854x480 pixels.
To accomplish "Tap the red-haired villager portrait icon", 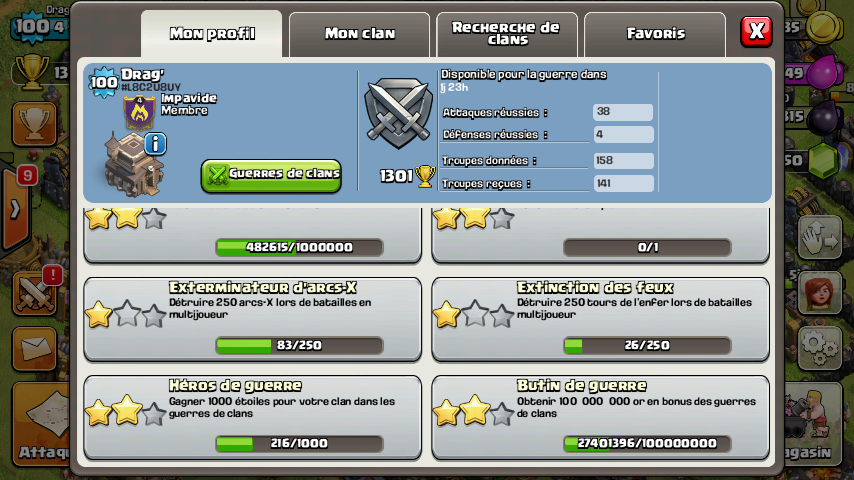I will click(x=820, y=293).
